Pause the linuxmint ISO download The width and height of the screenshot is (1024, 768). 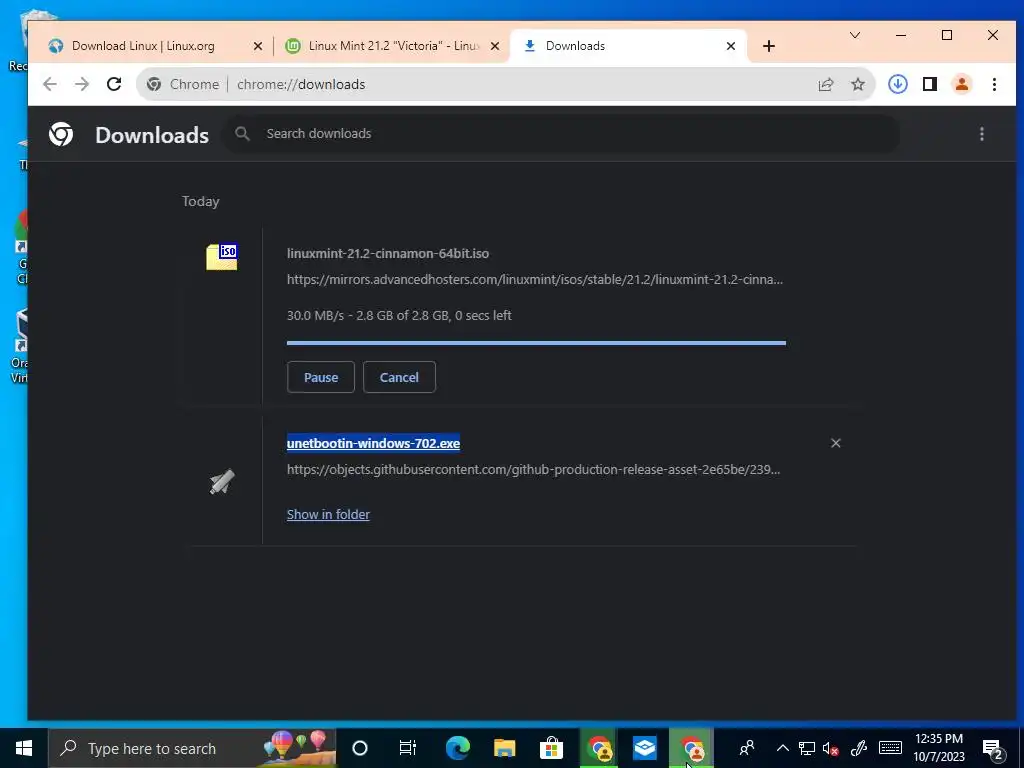pyautogui.click(x=321, y=377)
